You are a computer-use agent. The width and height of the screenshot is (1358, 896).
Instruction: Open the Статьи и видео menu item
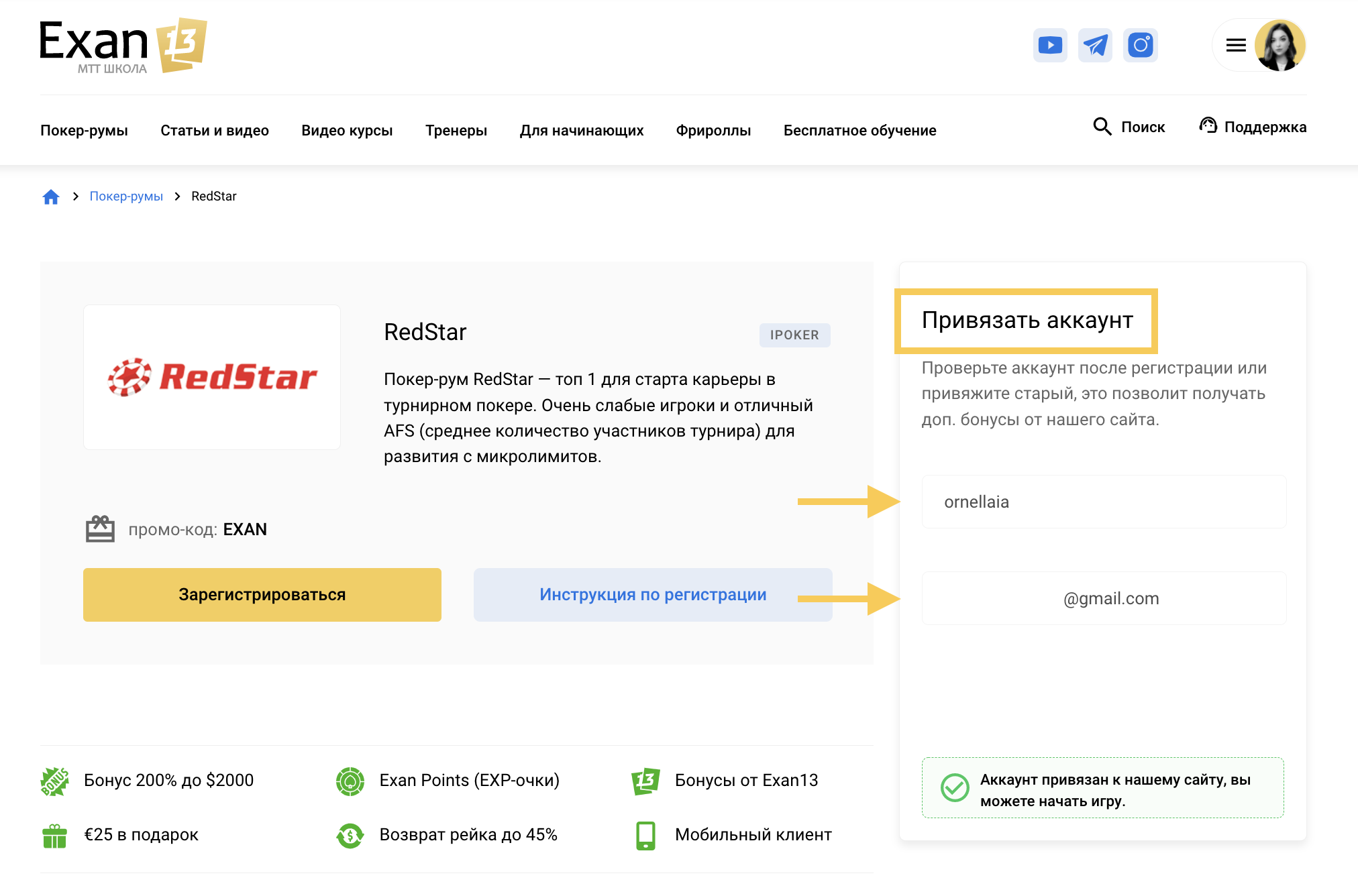[215, 130]
